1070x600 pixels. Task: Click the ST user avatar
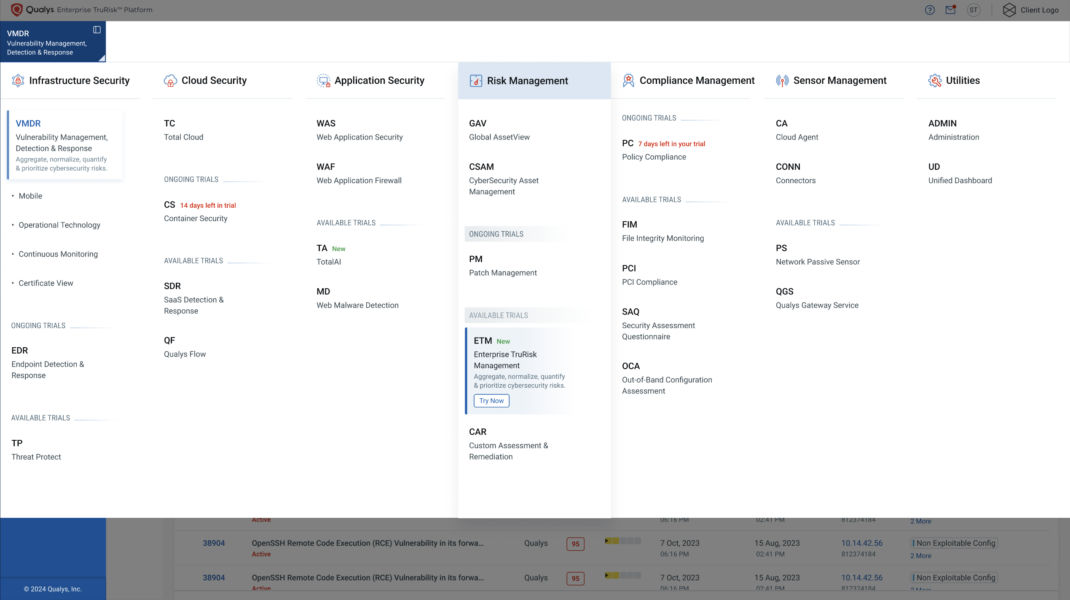pos(972,9)
